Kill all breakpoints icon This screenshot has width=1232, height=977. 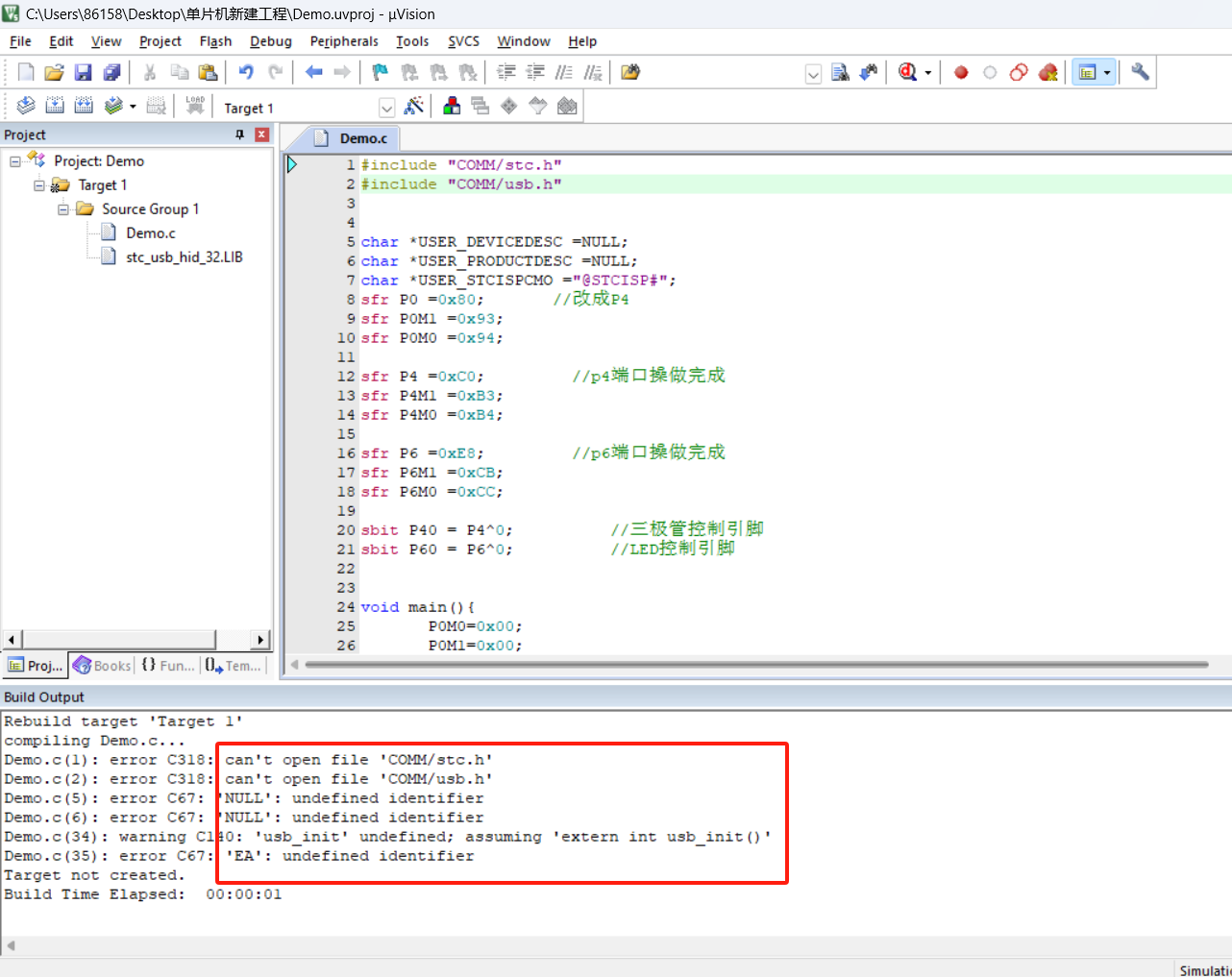click(x=1048, y=72)
